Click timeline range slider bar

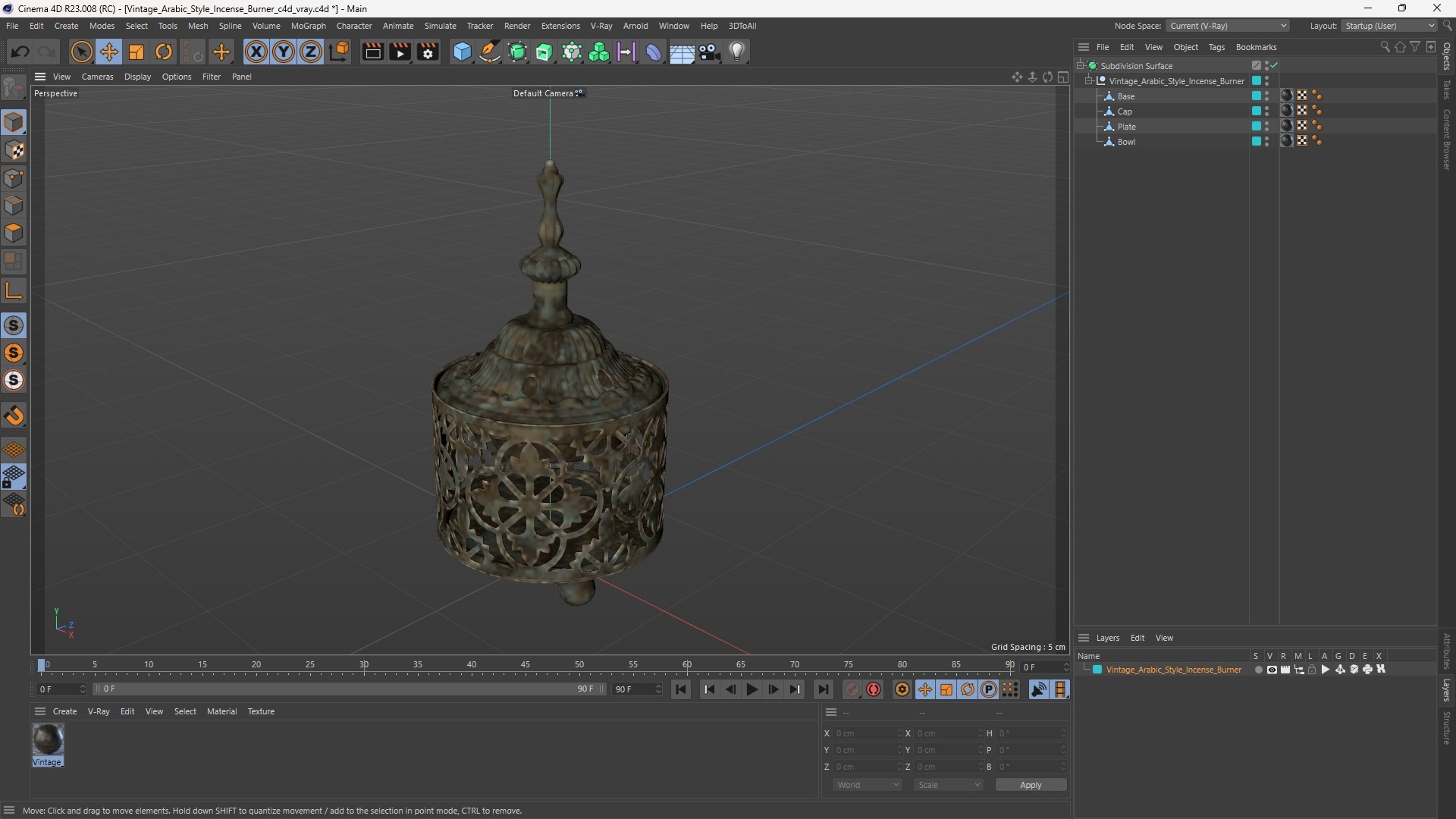(349, 689)
